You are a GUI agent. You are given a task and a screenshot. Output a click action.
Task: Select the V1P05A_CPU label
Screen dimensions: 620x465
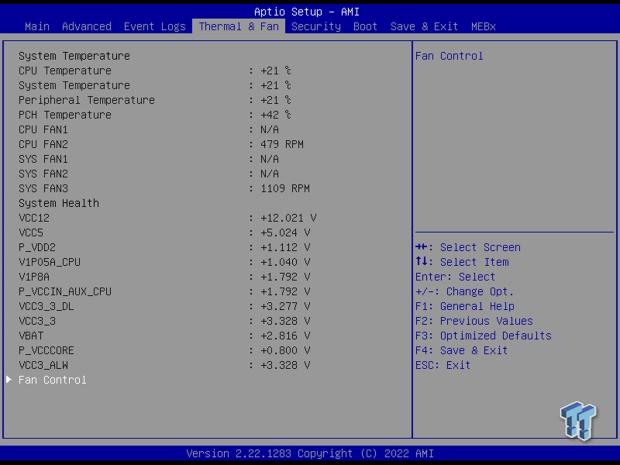pos(49,262)
